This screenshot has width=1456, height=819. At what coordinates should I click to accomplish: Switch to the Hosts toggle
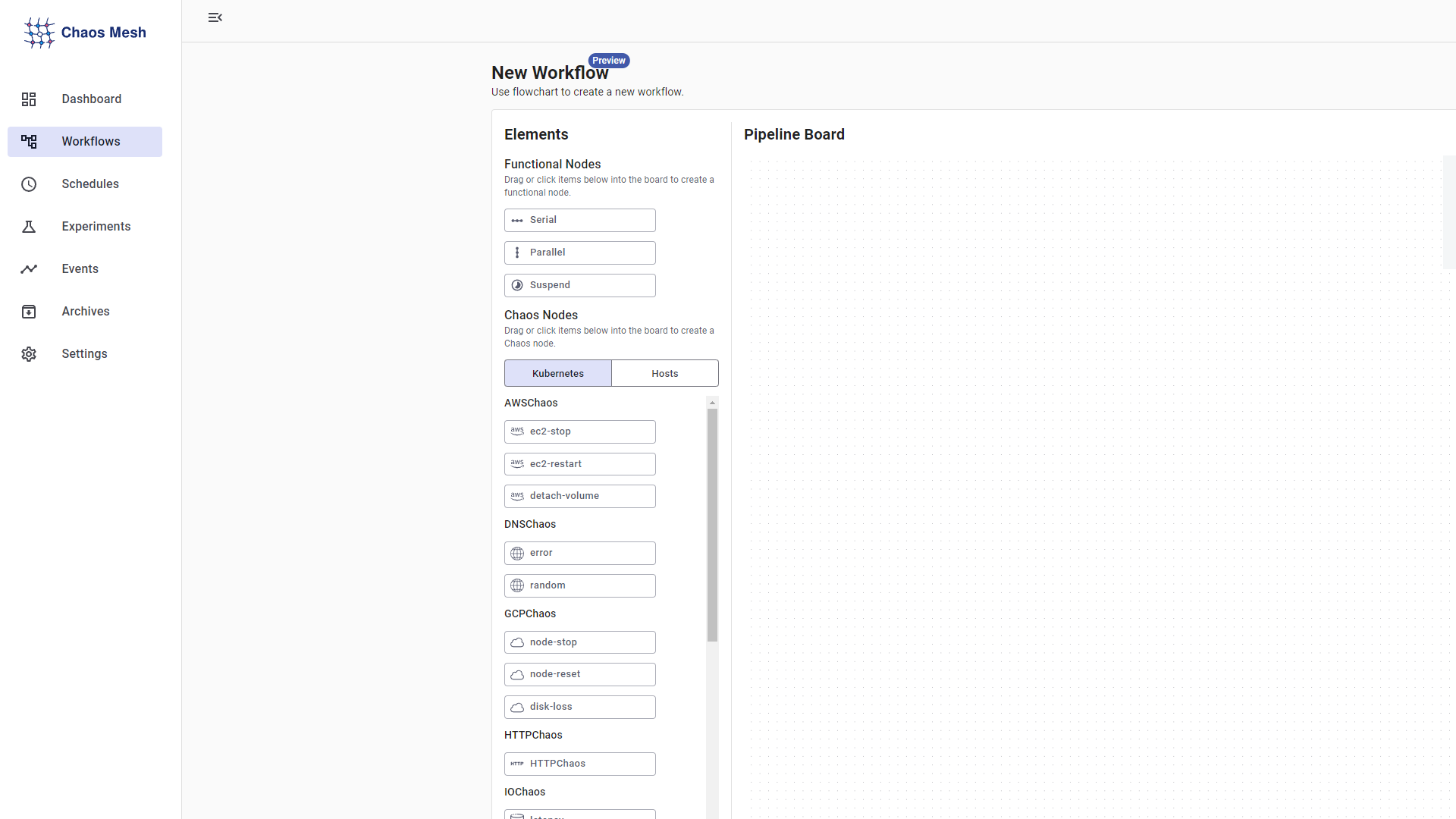pos(665,373)
